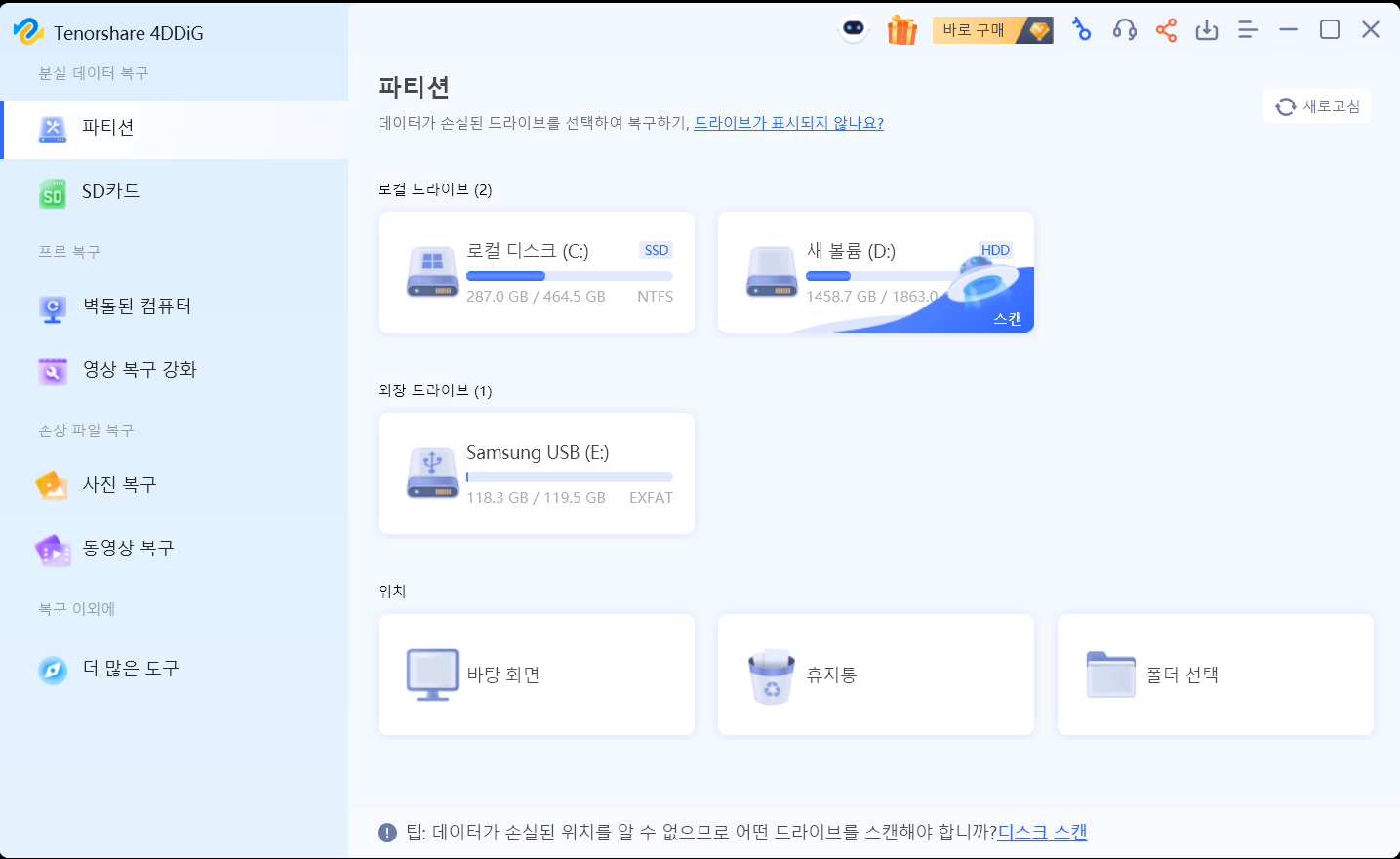This screenshot has width=1400, height=859.
Task: Click the headset support icon
Action: click(x=1124, y=30)
